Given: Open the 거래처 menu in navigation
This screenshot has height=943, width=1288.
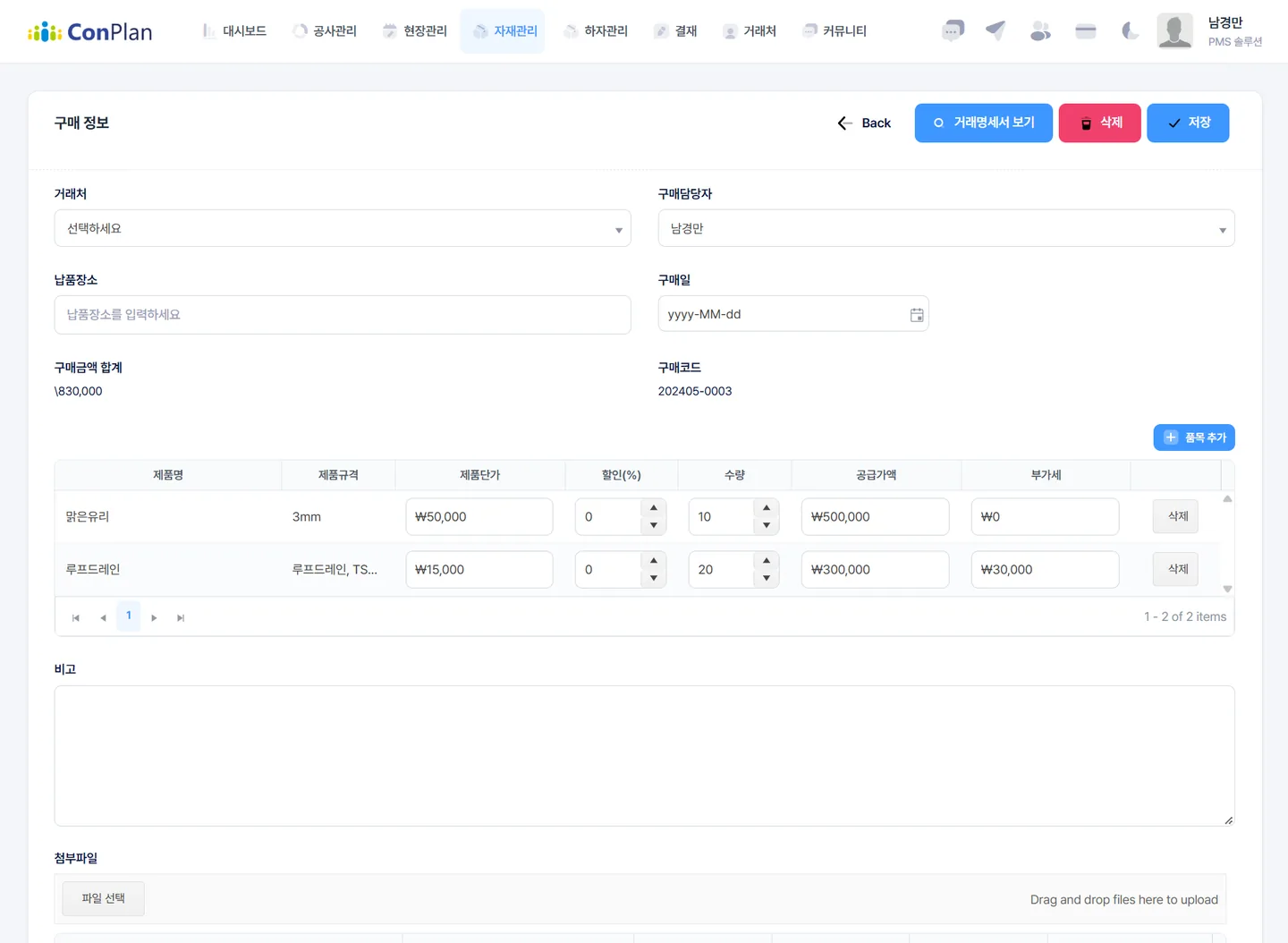Looking at the screenshot, I should pyautogui.click(x=750, y=31).
